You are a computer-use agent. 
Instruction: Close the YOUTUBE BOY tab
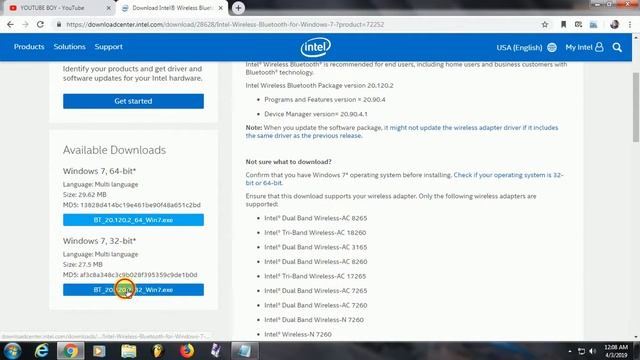[109, 8]
